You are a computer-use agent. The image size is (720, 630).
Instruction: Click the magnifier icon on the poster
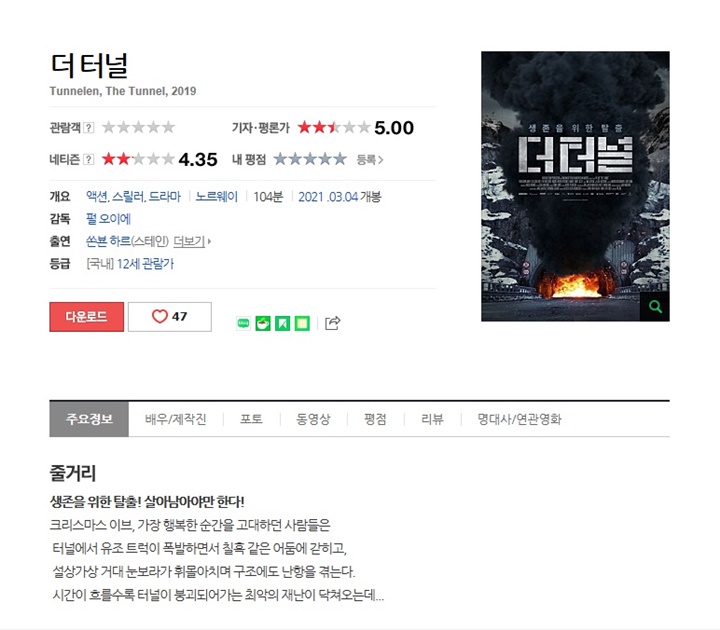tap(655, 307)
